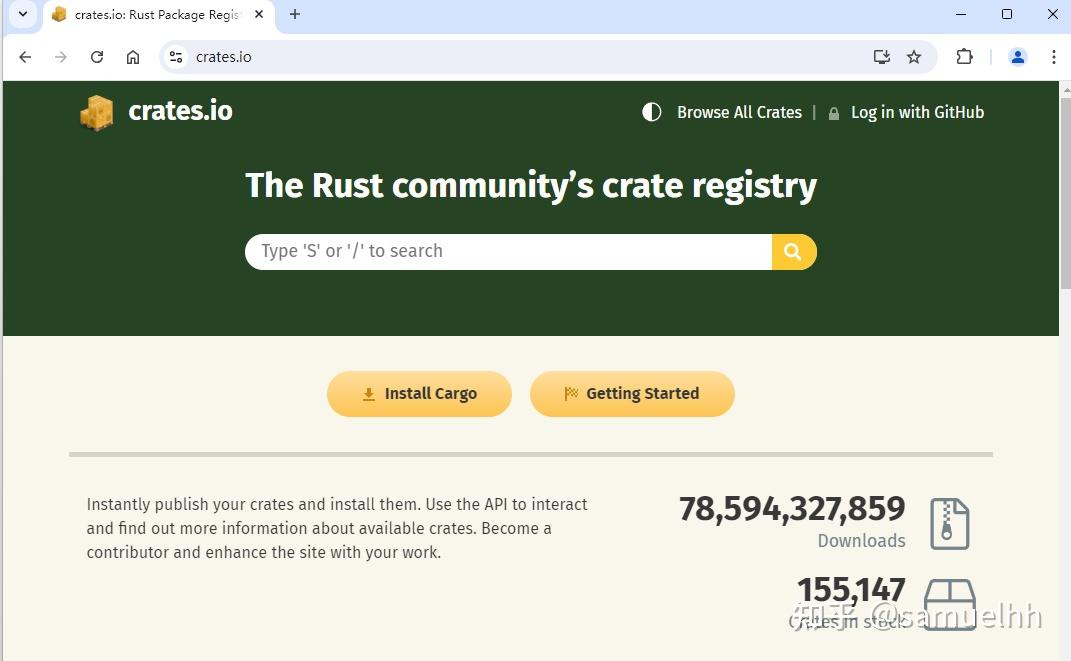This screenshot has width=1071, height=661.
Task: Click the Install Cargo button
Action: tap(419, 393)
